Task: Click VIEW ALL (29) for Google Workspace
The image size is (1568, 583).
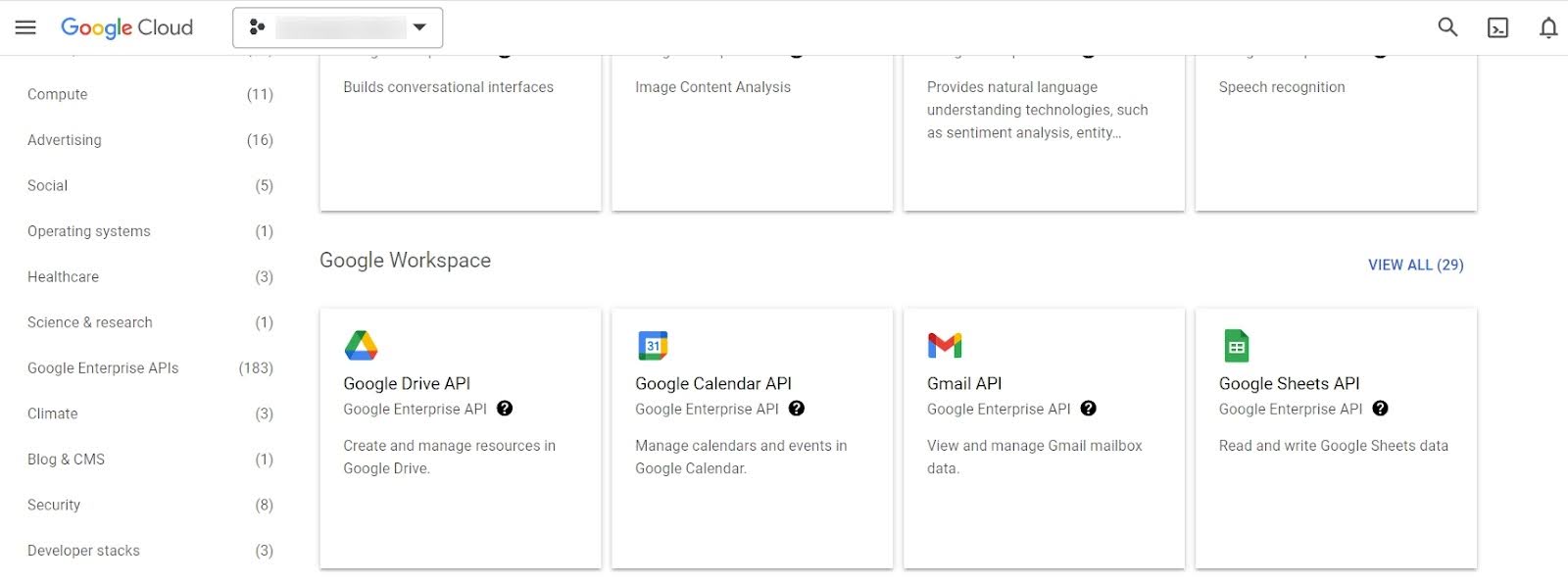Action: pos(1415,265)
